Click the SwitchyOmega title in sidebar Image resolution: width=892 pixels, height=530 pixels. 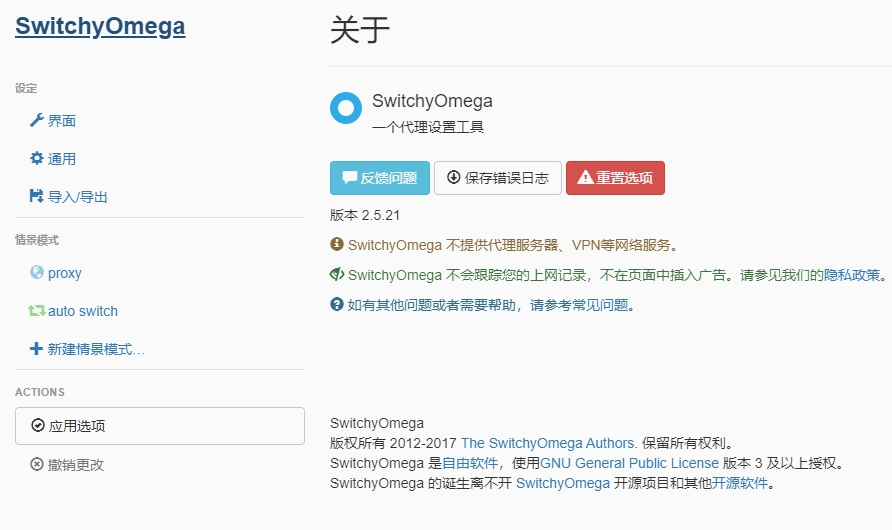pyautogui.click(x=100, y=27)
